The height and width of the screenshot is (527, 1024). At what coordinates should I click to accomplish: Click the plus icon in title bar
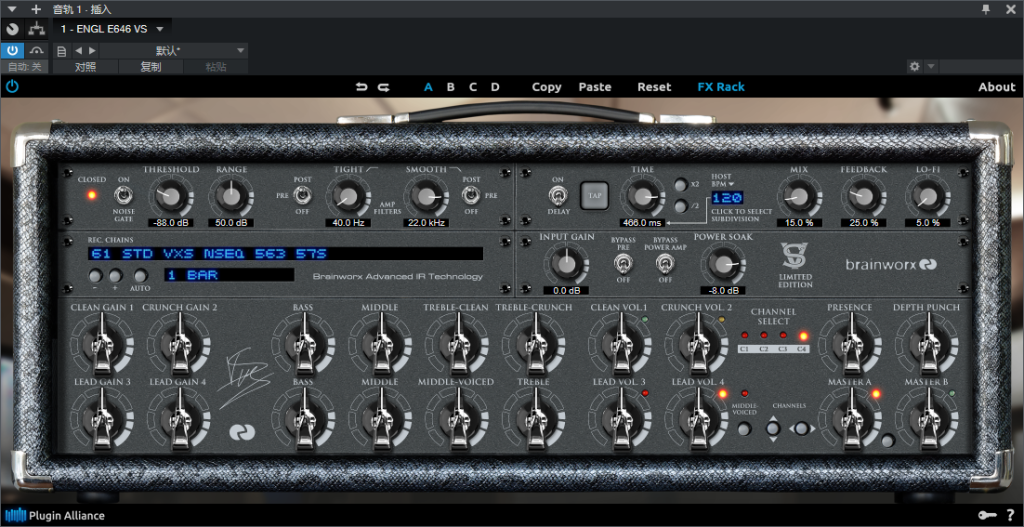(36, 9)
